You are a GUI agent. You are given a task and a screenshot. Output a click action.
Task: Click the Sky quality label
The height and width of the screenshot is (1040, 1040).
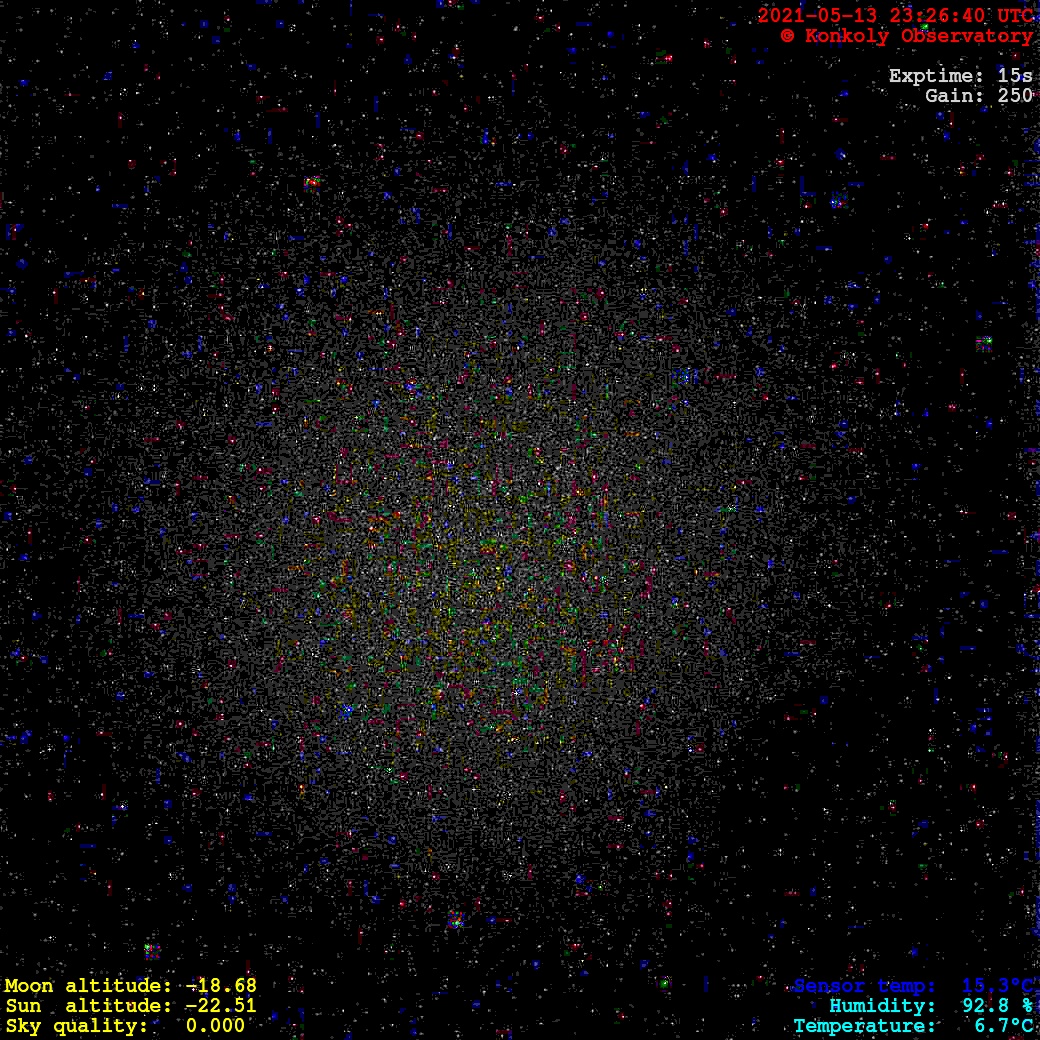[77, 1026]
